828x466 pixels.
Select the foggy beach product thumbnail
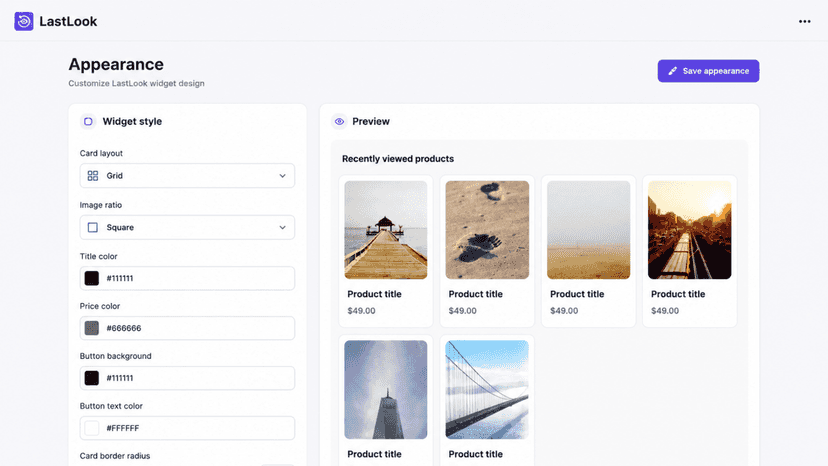[588, 230]
